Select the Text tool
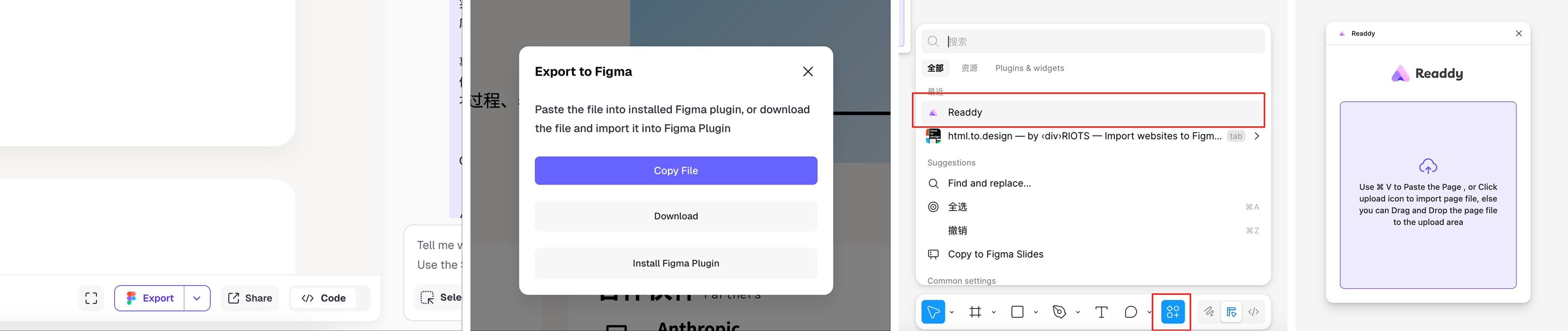 tap(1101, 312)
